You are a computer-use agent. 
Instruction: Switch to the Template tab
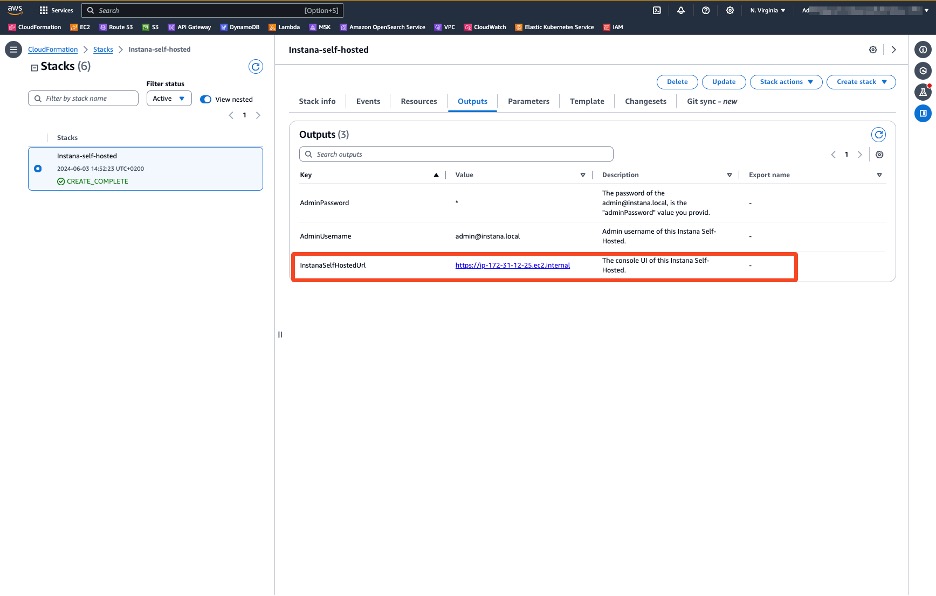point(587,102)
